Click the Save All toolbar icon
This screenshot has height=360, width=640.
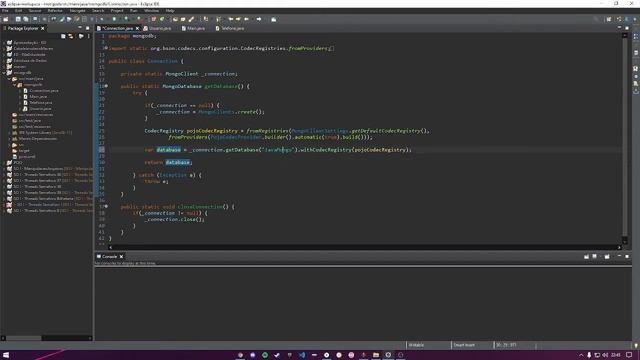[26, 19]
